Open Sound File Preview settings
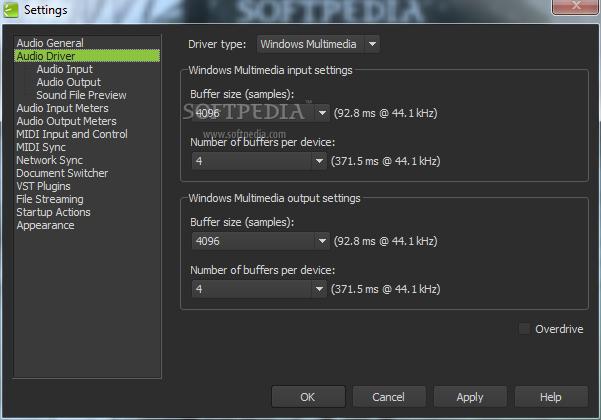The width and height of the screenshot is (601, 420). (x=81, y=95)
